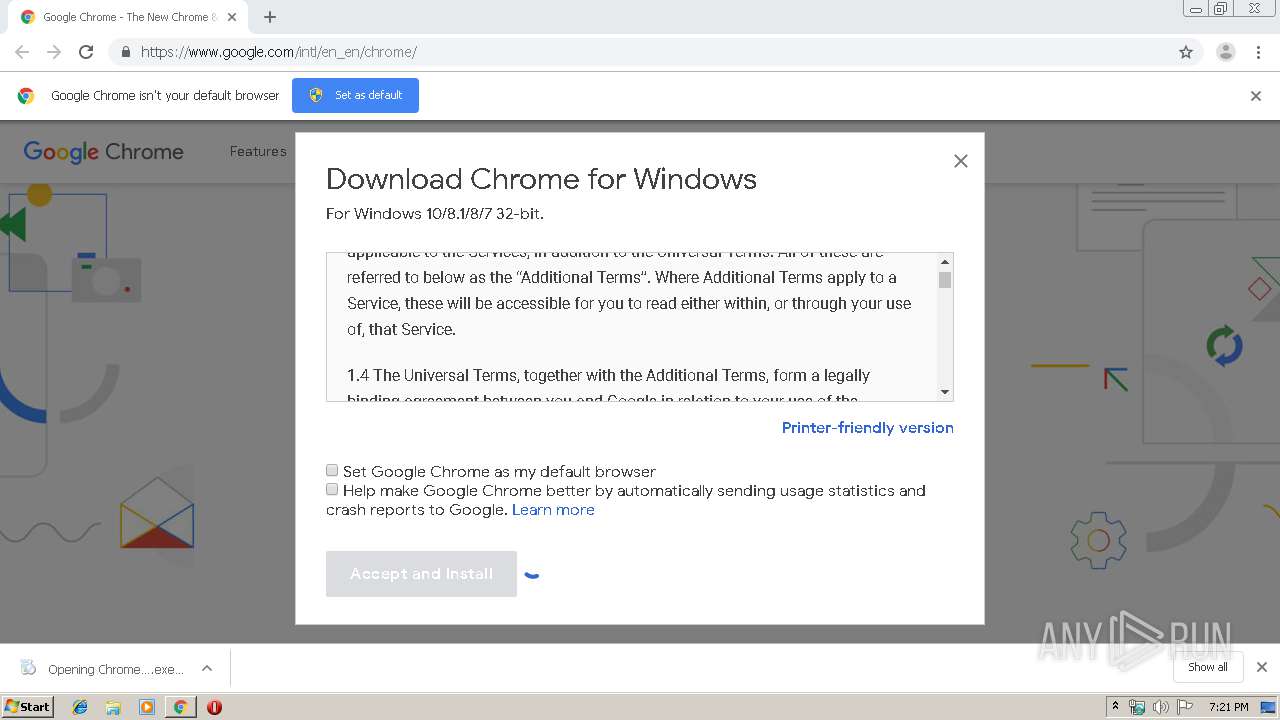The height and width of the screenshot is (720, 1280).
Task: Open Windows Explorer folder icon
Action: coord(113,707)
